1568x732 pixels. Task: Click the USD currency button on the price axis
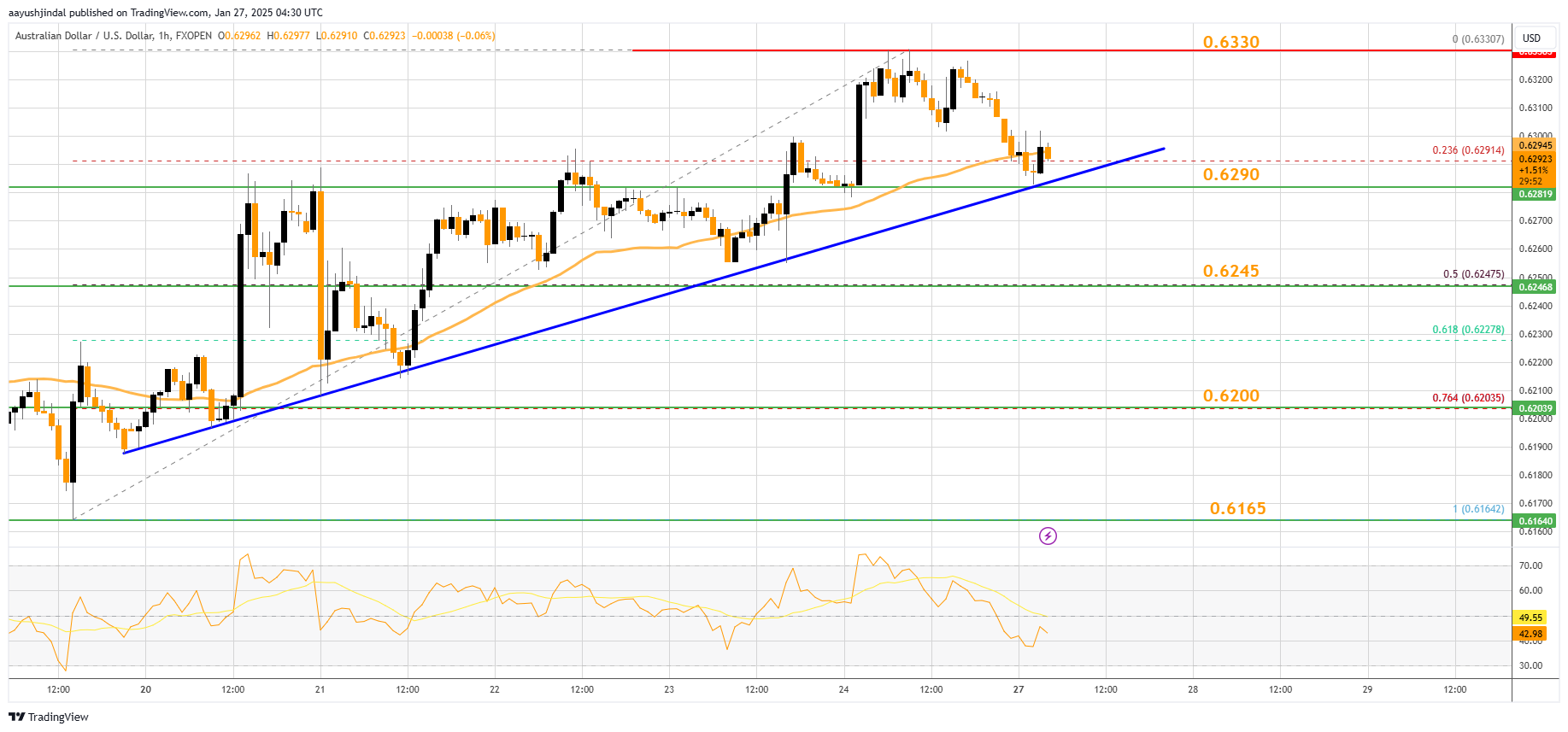1531,38
